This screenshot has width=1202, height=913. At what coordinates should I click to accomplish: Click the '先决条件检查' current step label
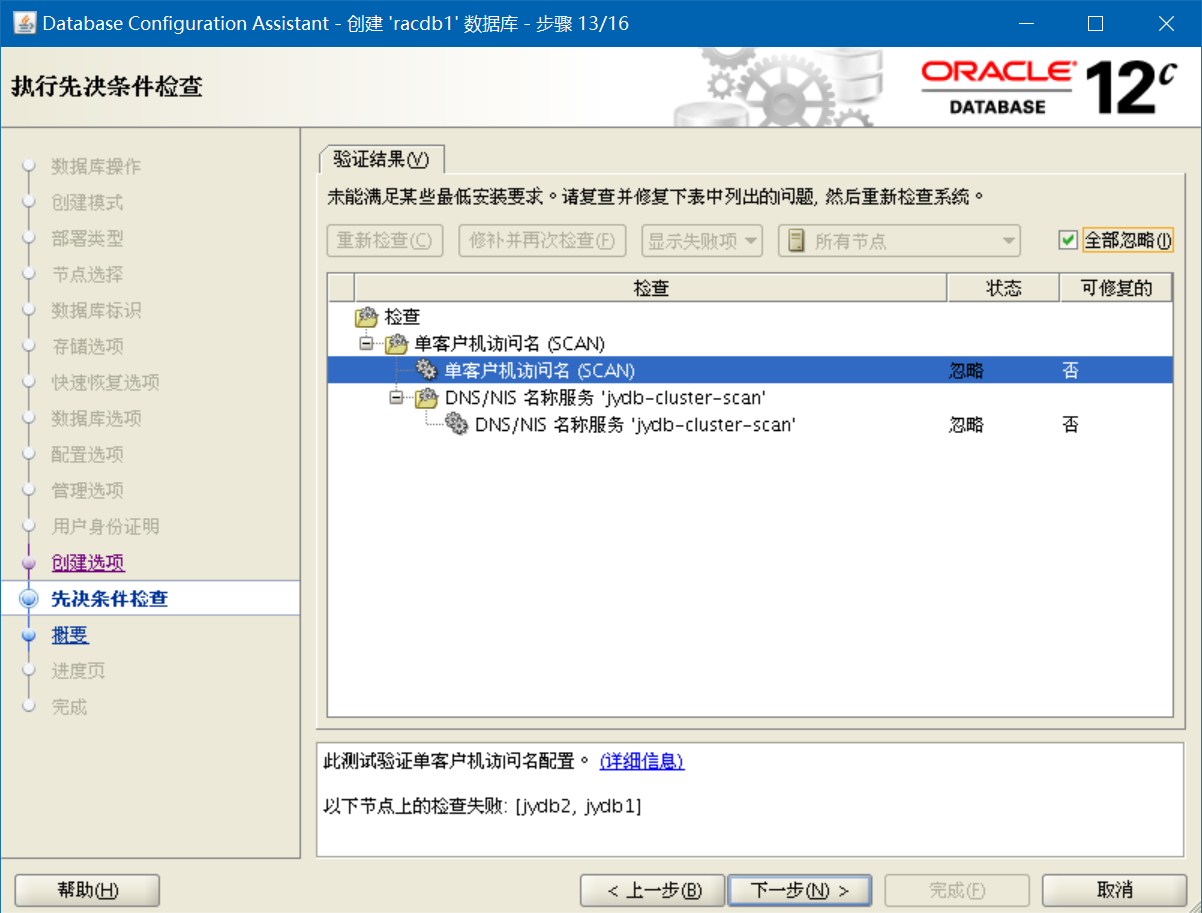[110, 599]
